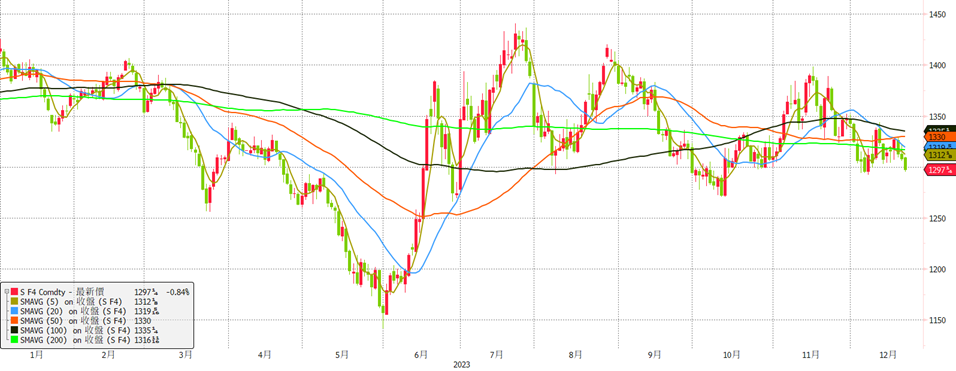Click the orange SMAVG (50) color swatch

click(14, 320)
